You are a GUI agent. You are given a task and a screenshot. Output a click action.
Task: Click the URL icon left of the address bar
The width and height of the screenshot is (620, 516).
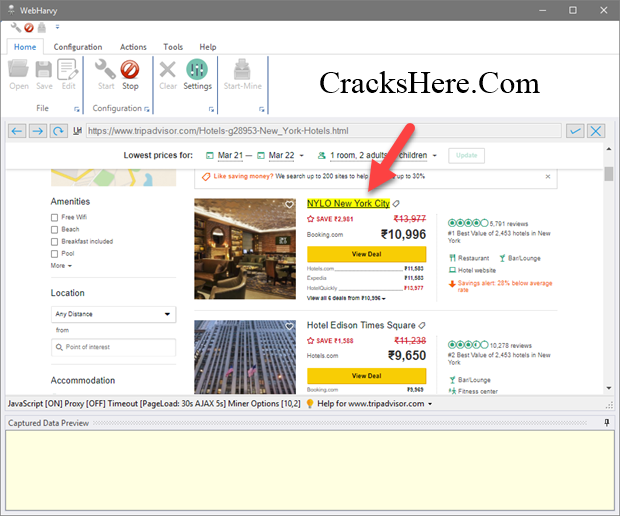[x=78, y=131]
